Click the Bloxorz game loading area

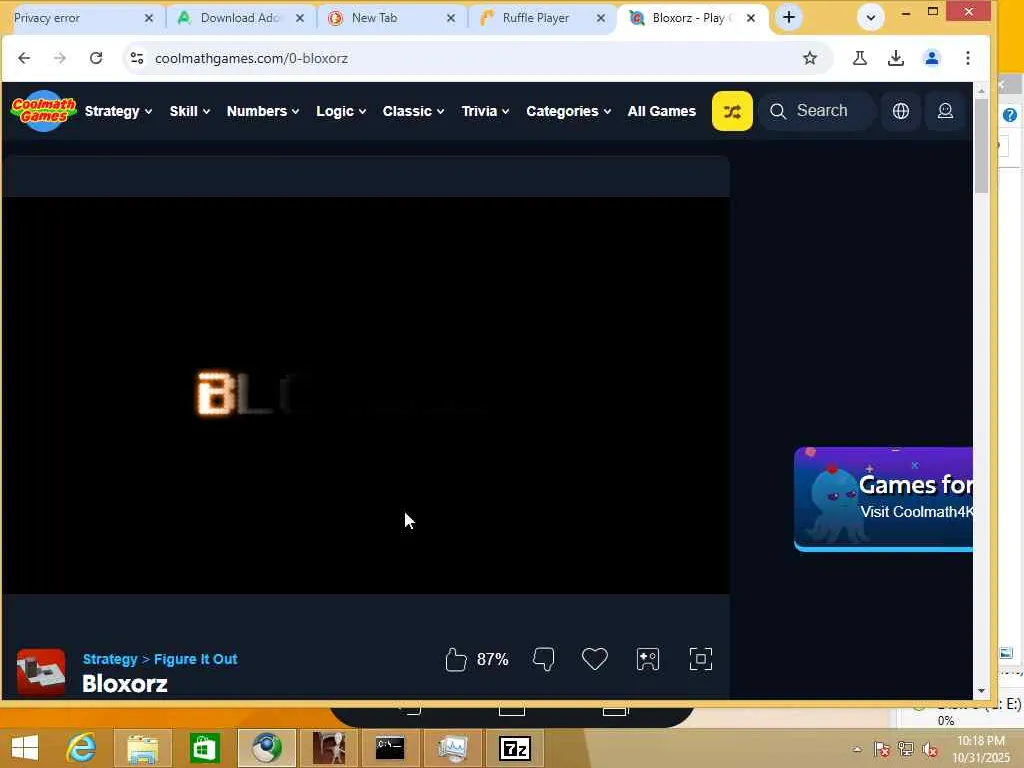(x=365, y=395)
